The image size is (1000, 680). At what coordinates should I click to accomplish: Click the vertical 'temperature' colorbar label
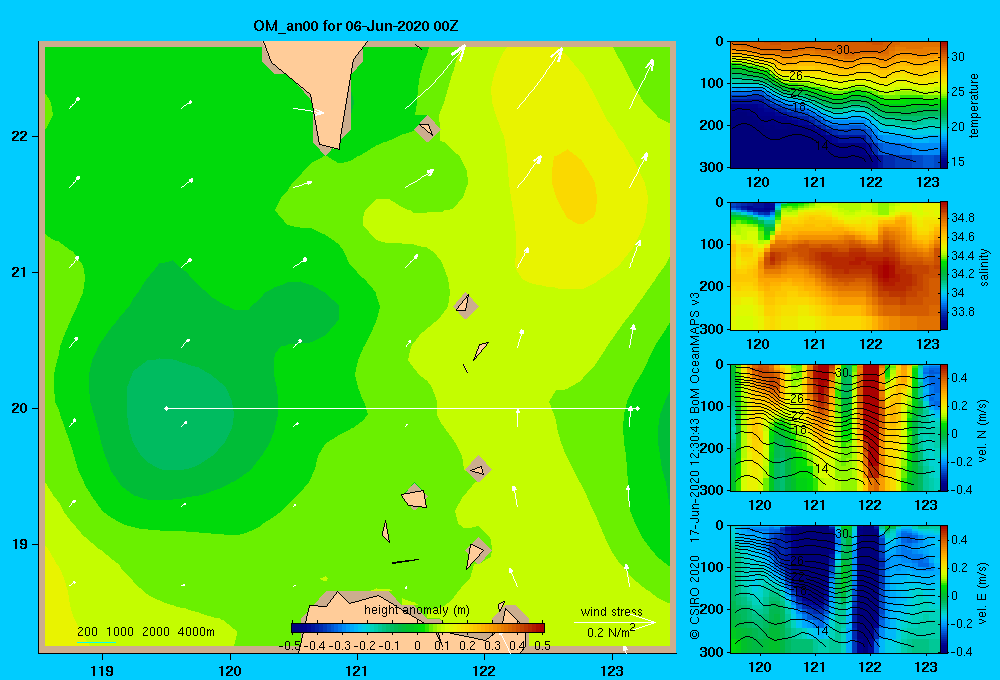point(974,105)
